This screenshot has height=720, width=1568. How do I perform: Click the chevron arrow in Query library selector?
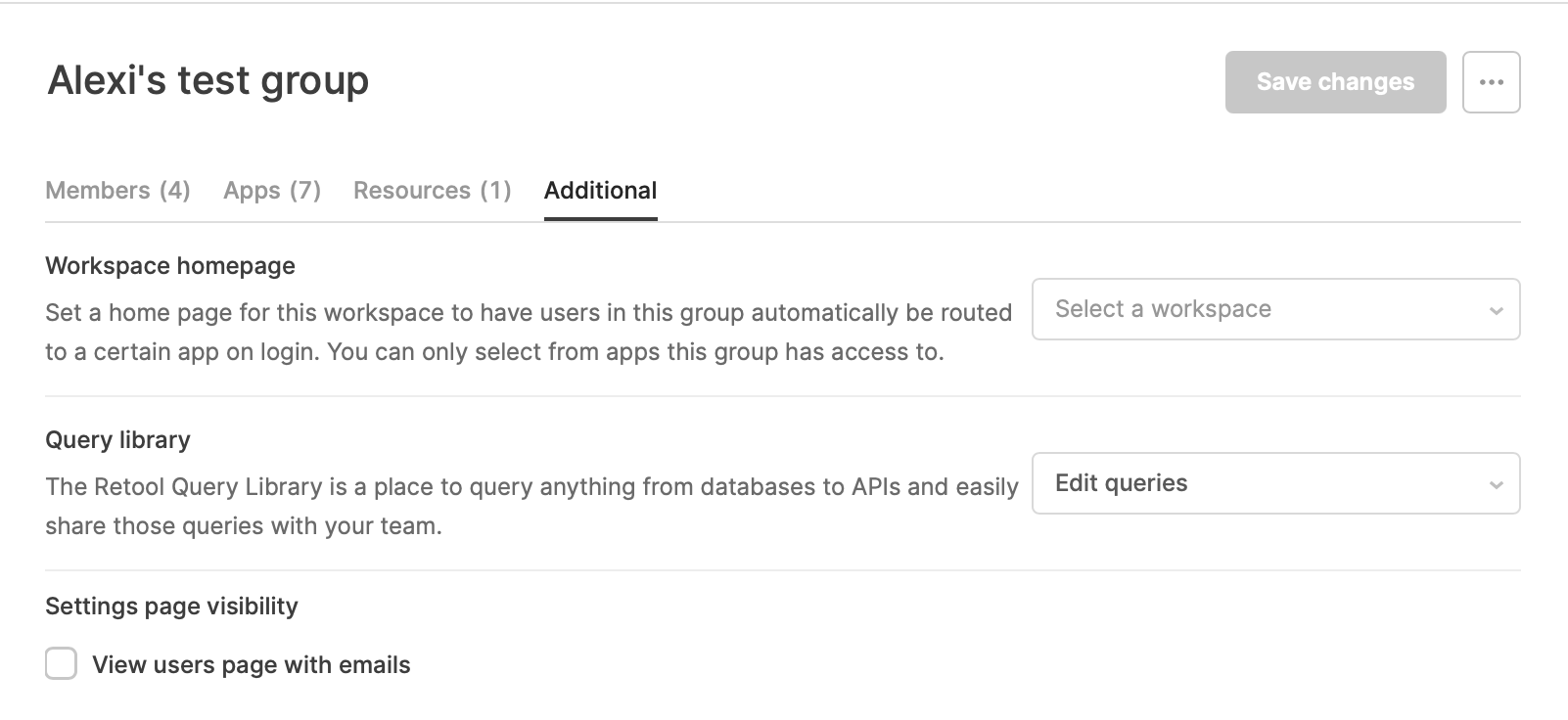(1496, 485)
